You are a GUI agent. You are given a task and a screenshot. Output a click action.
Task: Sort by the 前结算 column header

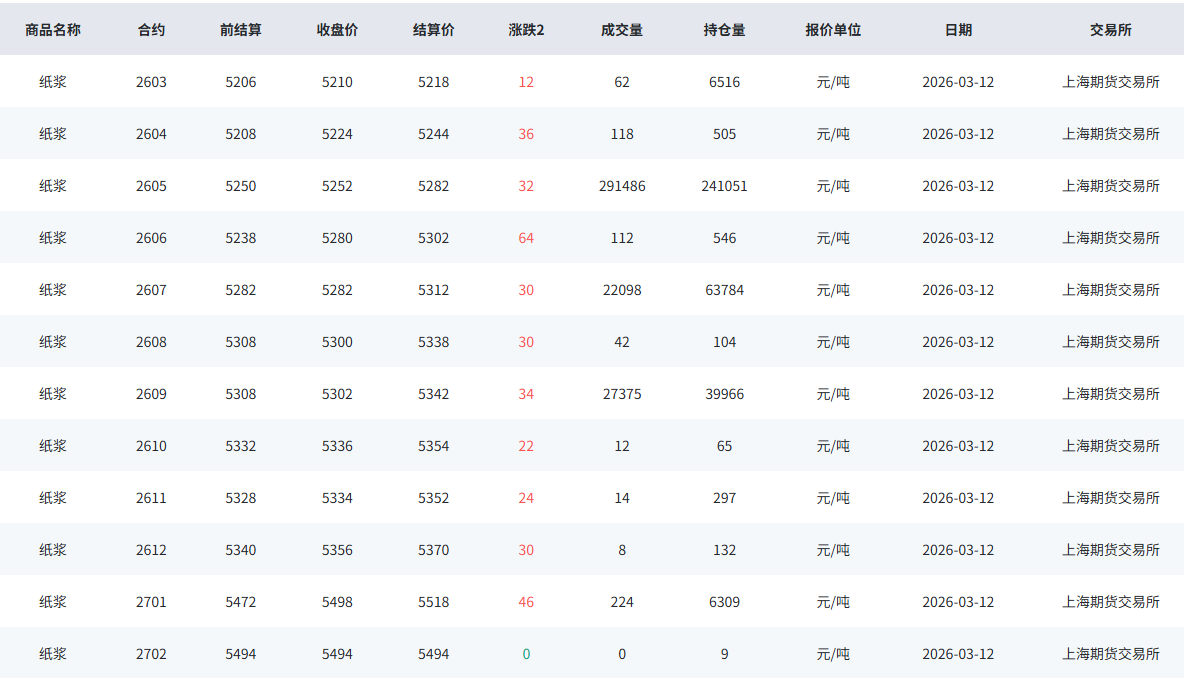[241, 30]
